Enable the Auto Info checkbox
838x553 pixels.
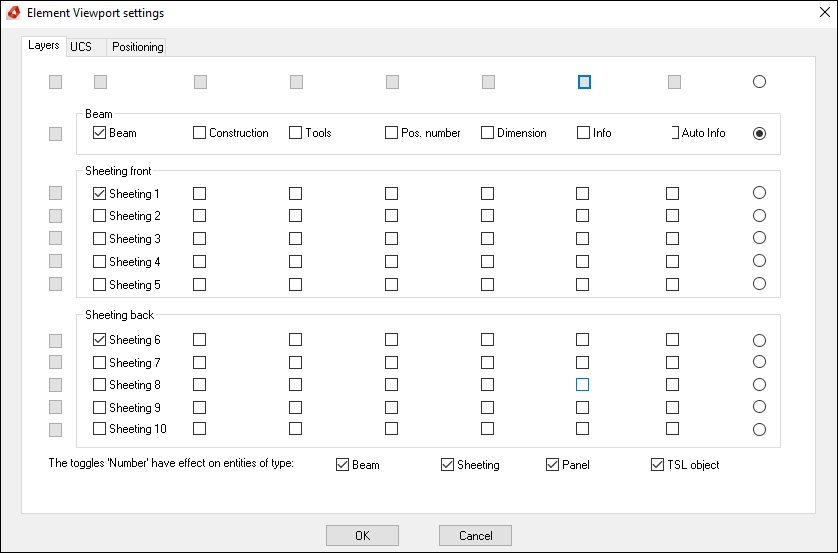click(x=674, y=133)
